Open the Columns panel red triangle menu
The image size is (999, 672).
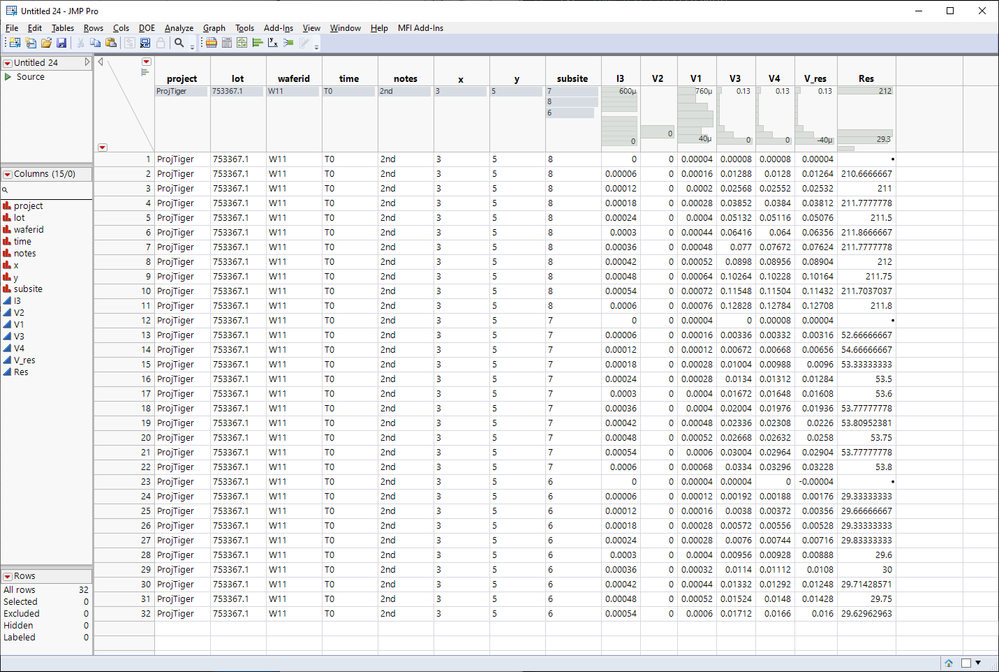click(x=8, y=174)
